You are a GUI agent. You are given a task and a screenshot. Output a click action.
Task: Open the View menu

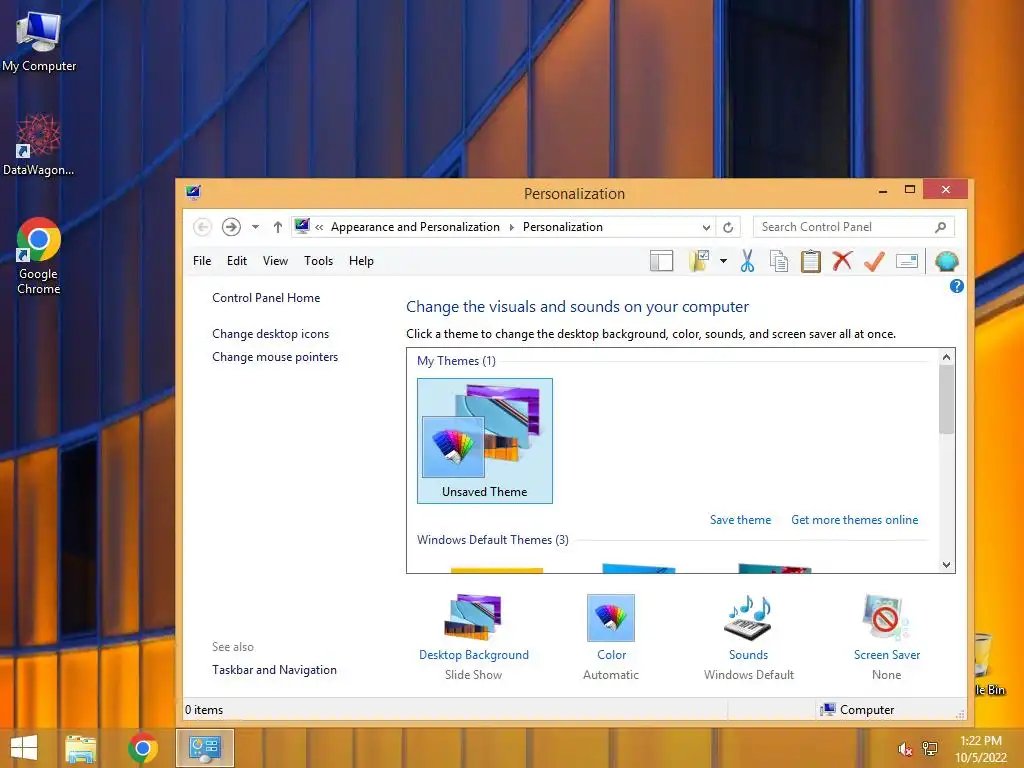pyautogui.click(x=275, y=261)
